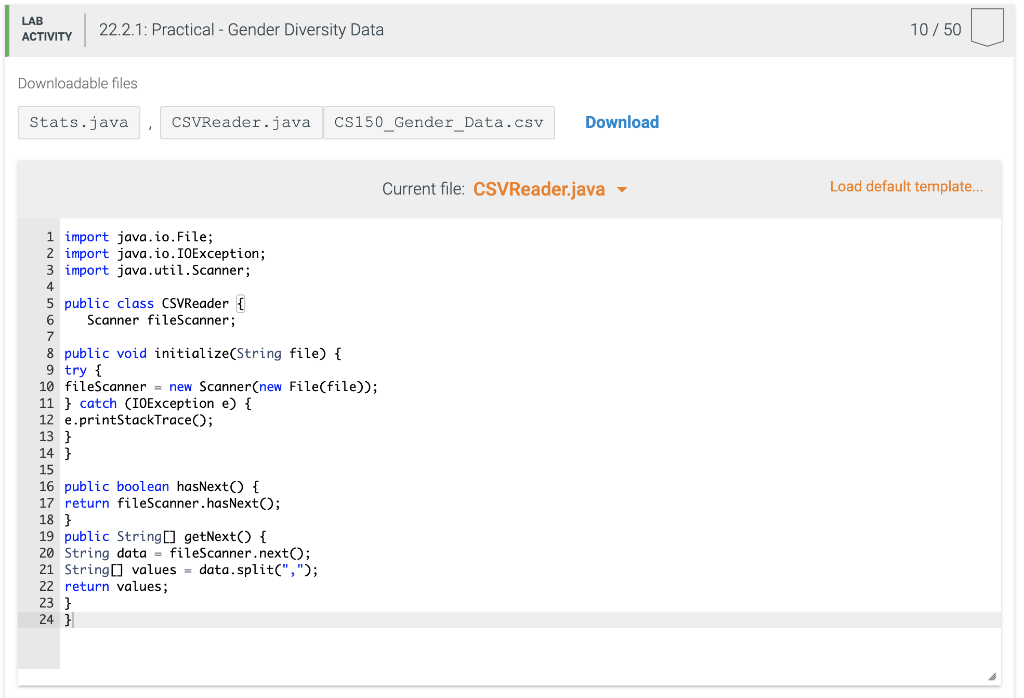
Task: Open the Current file dropdown
Action: pyautogui.click(x=550, y=188)
